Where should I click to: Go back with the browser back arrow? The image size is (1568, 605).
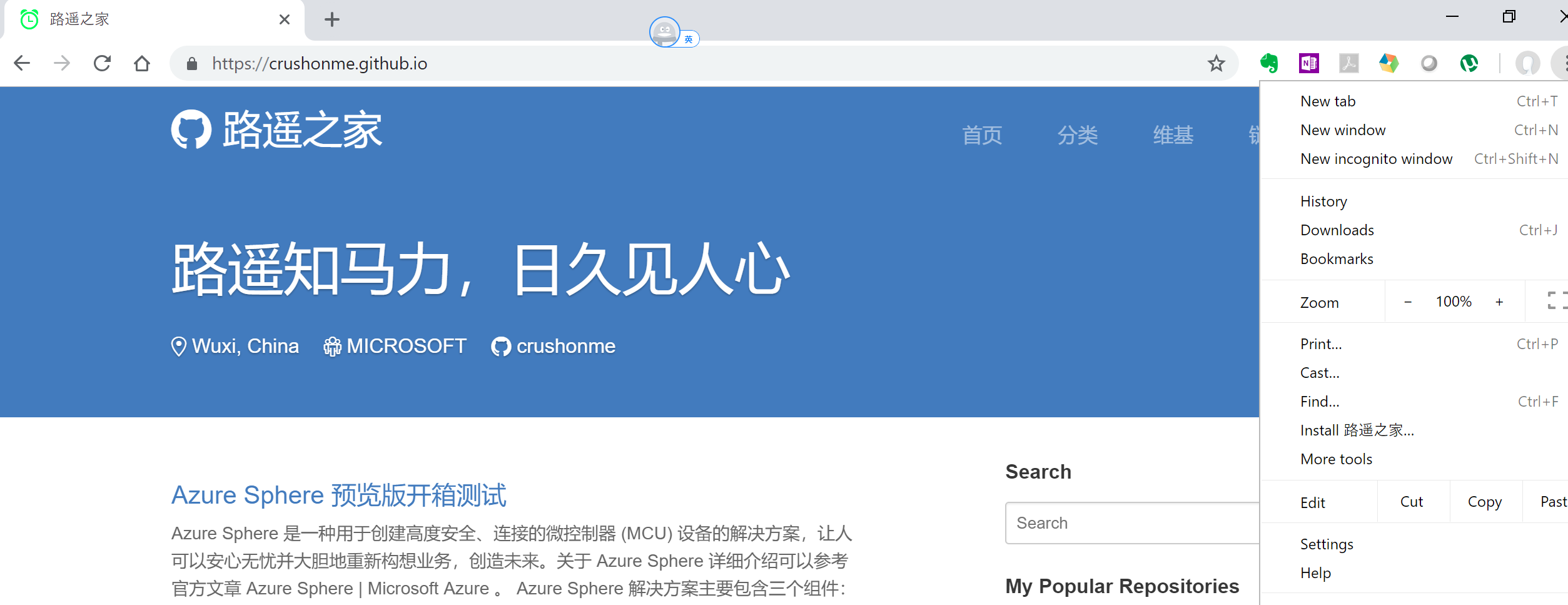tap(22, 63)
